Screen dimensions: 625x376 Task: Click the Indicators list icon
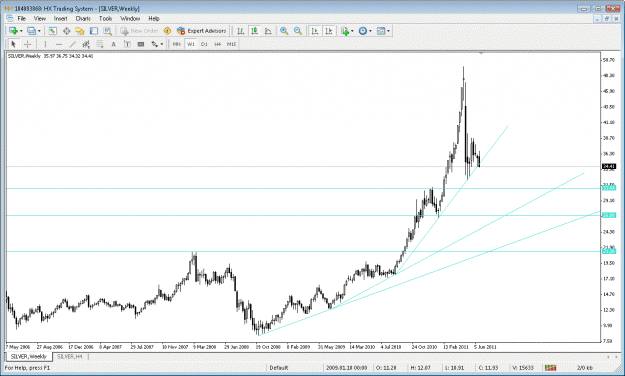click(x=345, y=31)
